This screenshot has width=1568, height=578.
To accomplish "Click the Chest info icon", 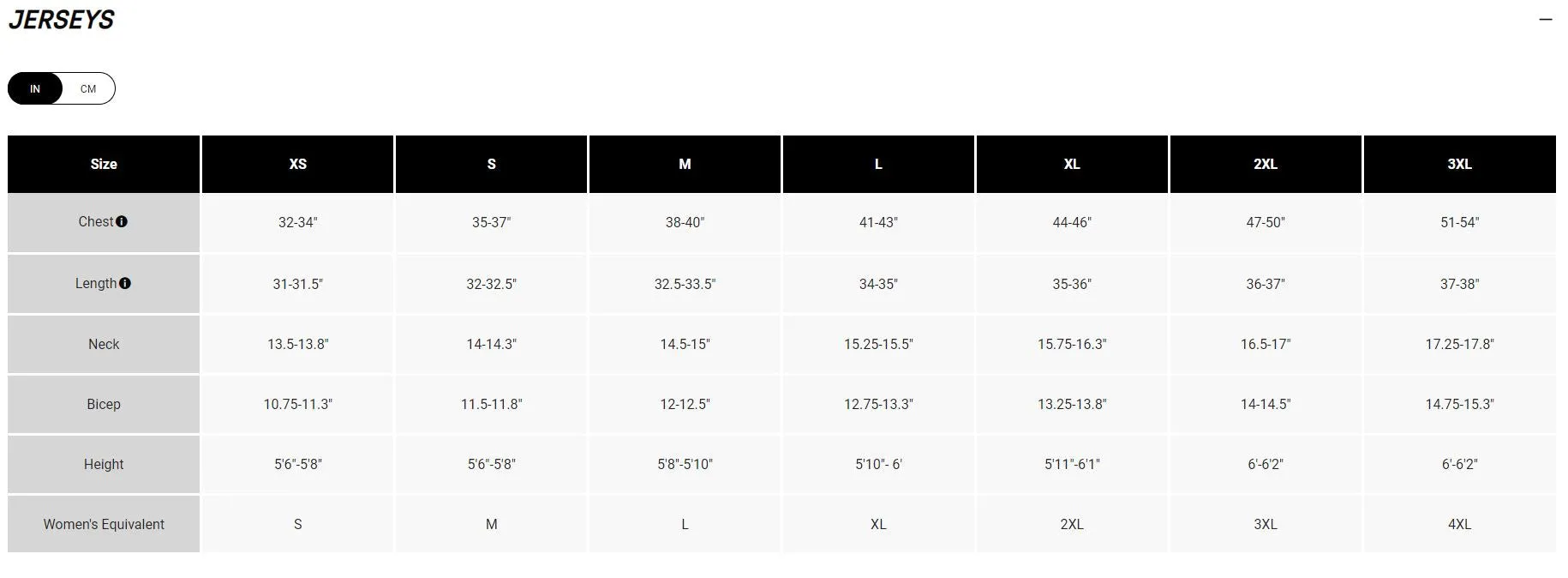I will coord(122,221).
